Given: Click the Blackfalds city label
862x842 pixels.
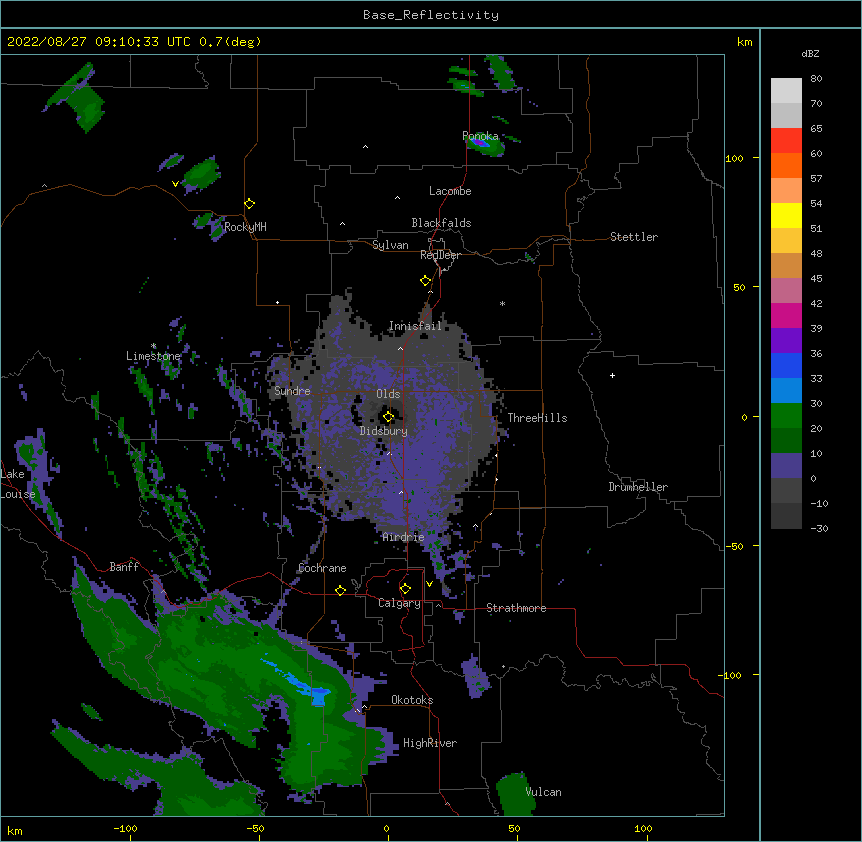Looking at the screenshot, I should click(x=441, y=223).
